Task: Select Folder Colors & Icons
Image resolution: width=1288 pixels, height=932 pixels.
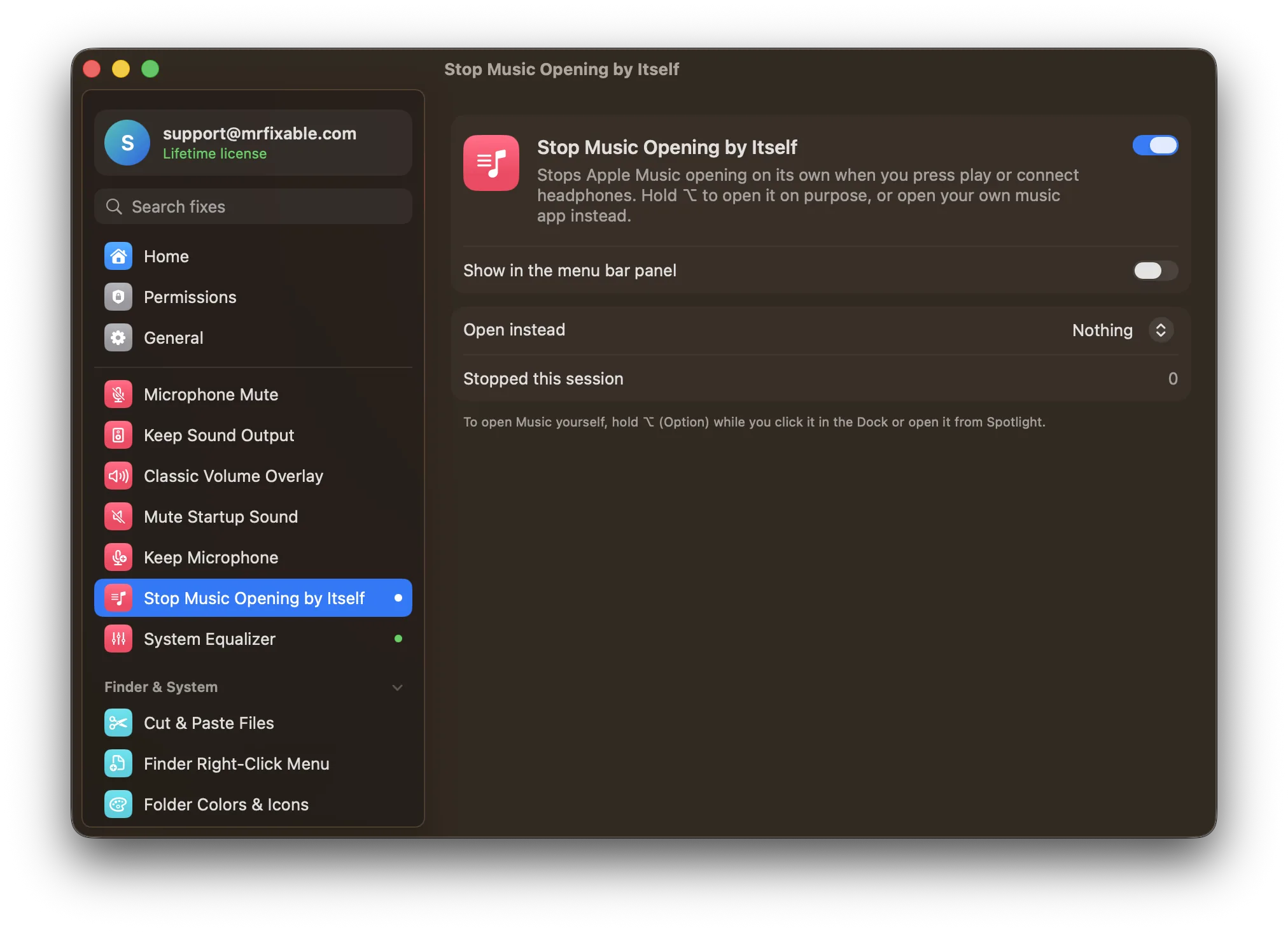Action: point(253,804)
